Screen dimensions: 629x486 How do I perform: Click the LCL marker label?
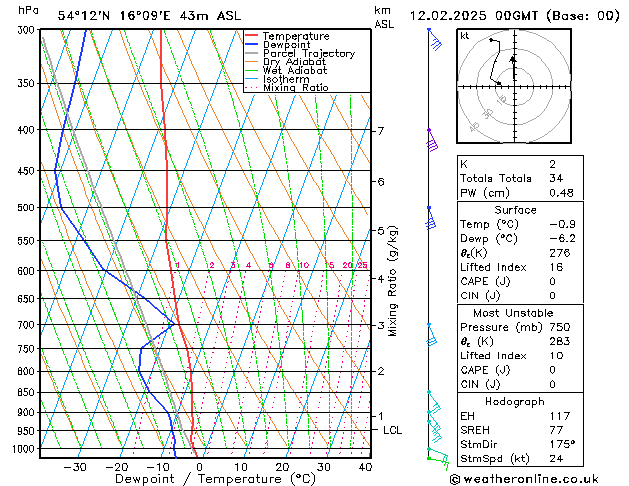coord(392,430)
